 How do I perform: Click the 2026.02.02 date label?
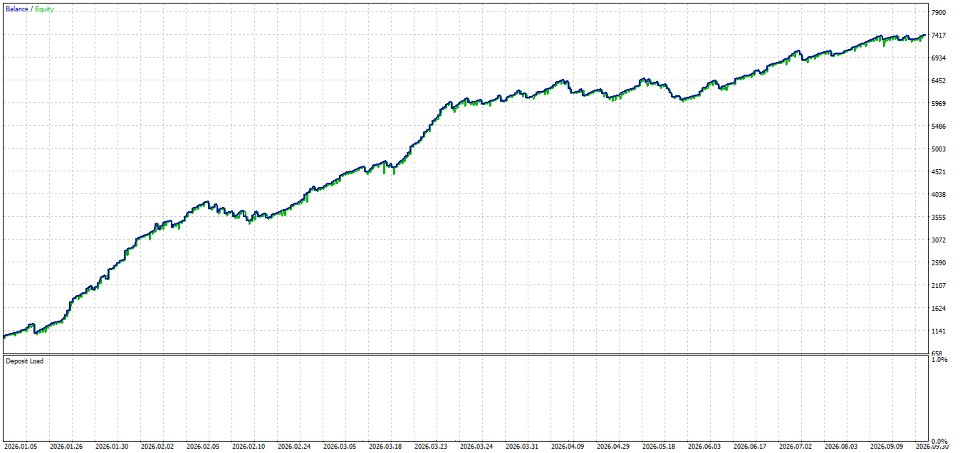158,447
